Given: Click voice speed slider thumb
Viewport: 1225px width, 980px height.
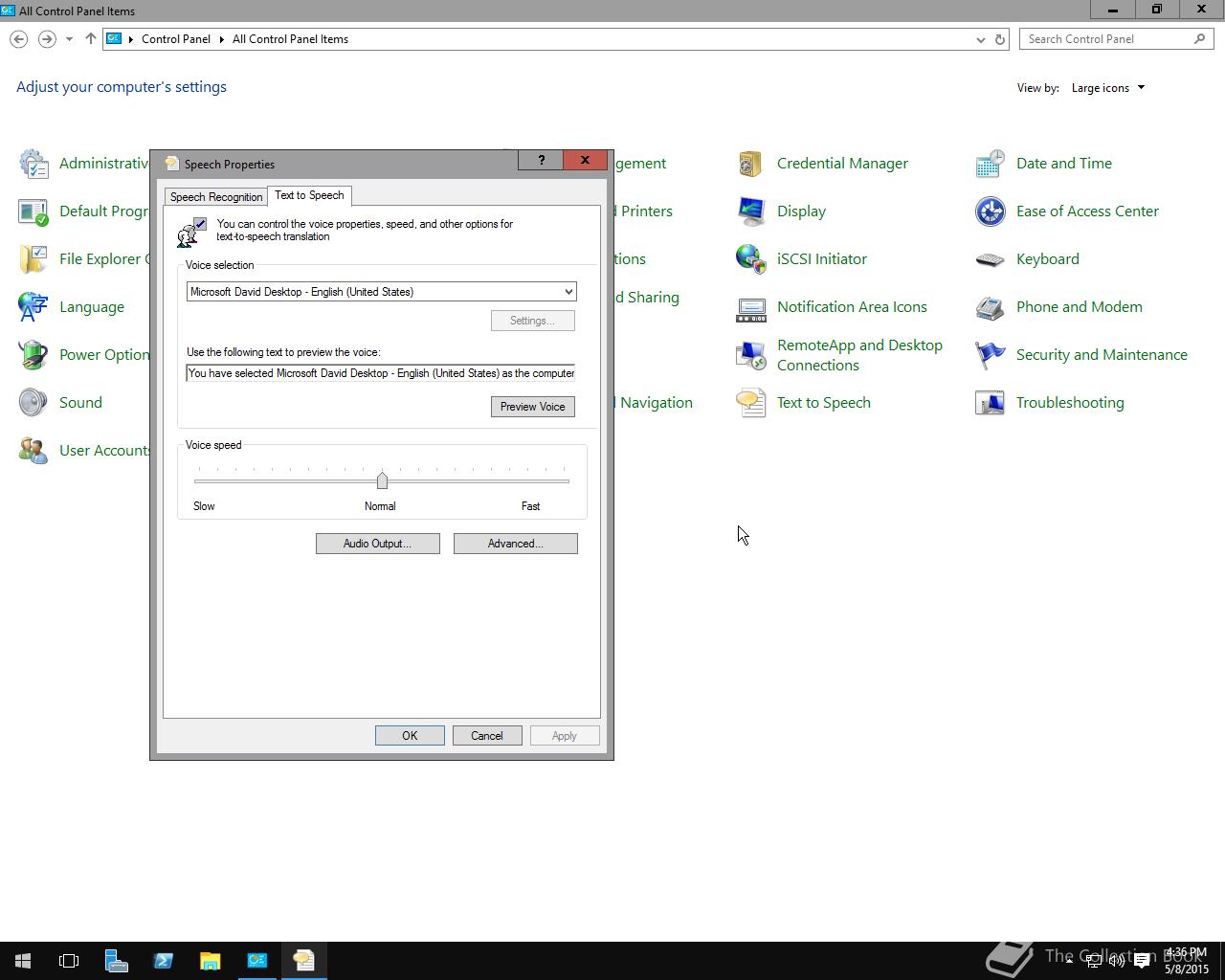Looking at the screenshot, I should [382, 480].
